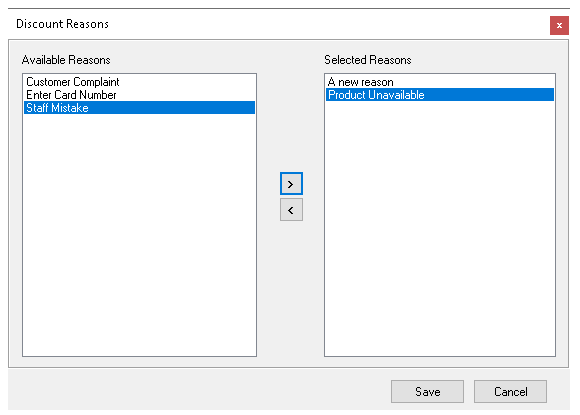Close the Discount Reasons dialog with X
The width and height of the screenshot is (580, 415).
(559, 25)
